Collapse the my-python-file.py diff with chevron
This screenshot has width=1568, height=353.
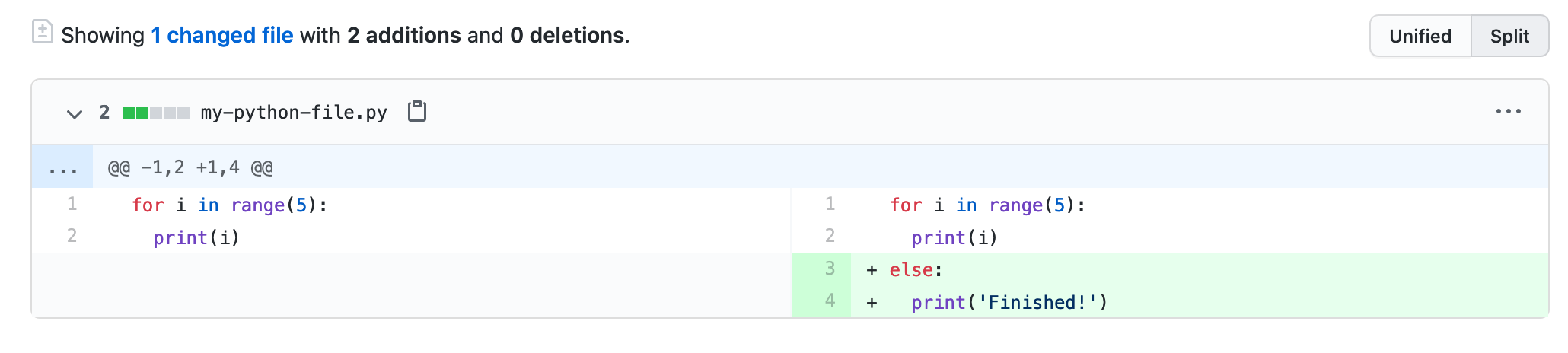point(74,113)
